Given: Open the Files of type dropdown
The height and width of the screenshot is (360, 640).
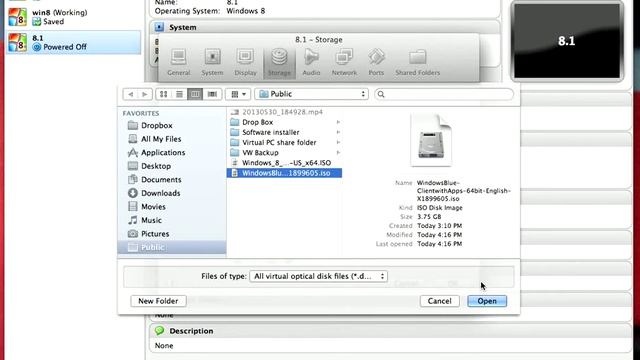Looking at the screenshot, I should (x=318, y=276).
